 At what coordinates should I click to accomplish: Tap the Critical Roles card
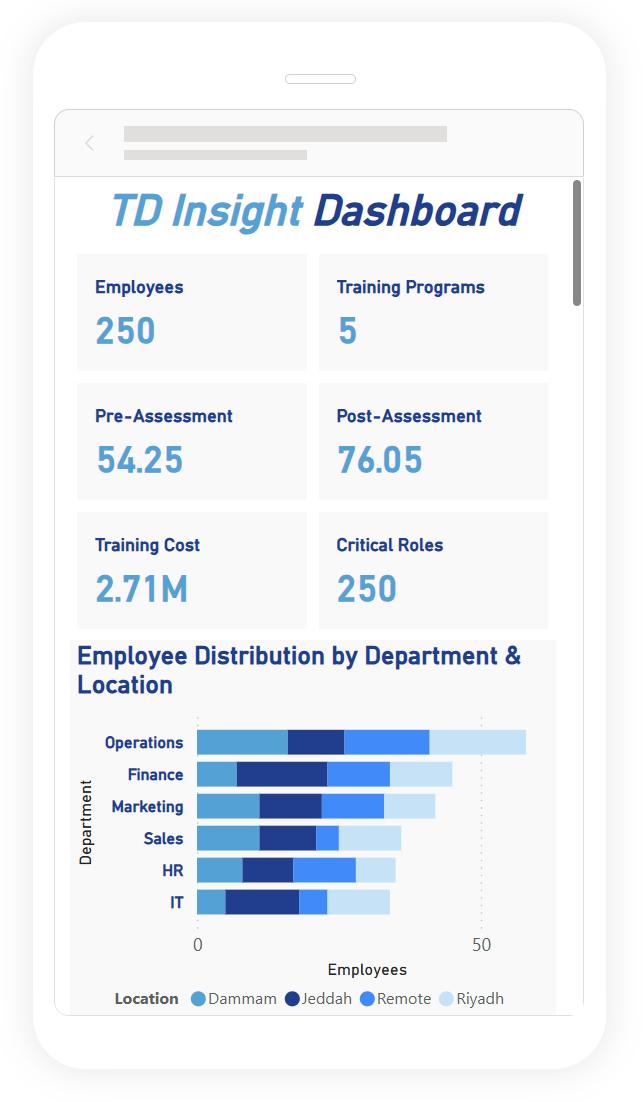(x=434, y=570)
